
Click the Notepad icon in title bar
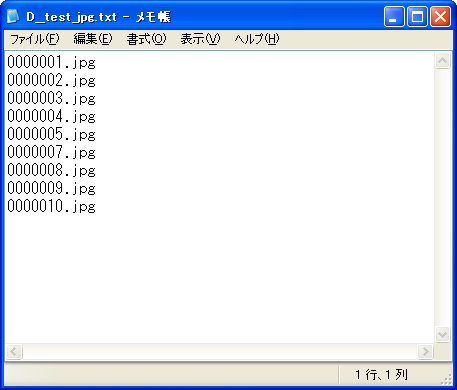pyautogui.click(x=13, y=16)
